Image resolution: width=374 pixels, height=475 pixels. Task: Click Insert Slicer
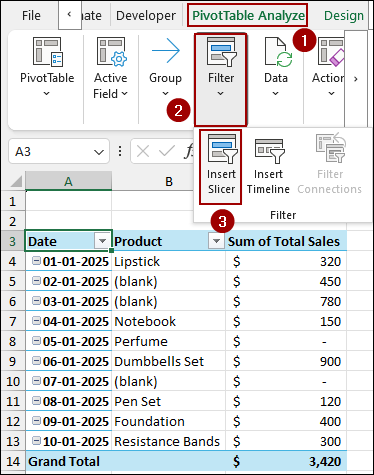(221, 167)
